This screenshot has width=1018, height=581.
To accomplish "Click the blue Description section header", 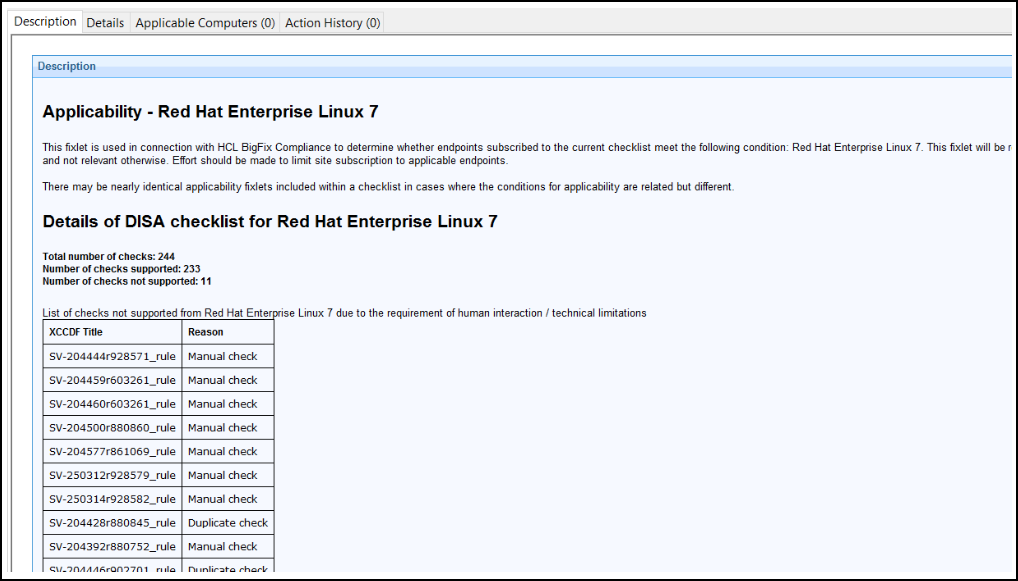I will 521,66.
